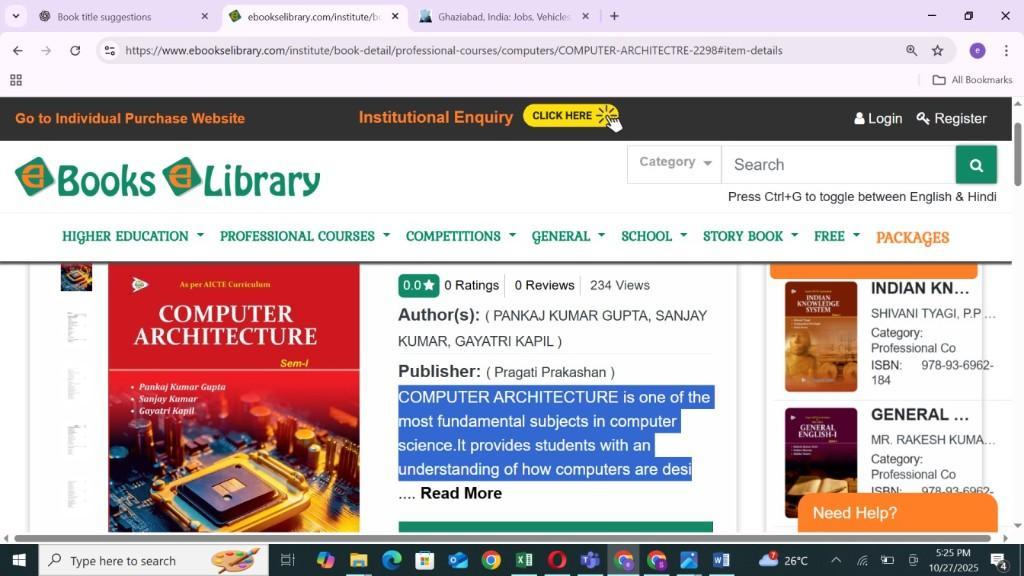The width and height of the screenshot is (1024, 576).
Task: Go back to the previous page
Action: (x=18, y=50)
